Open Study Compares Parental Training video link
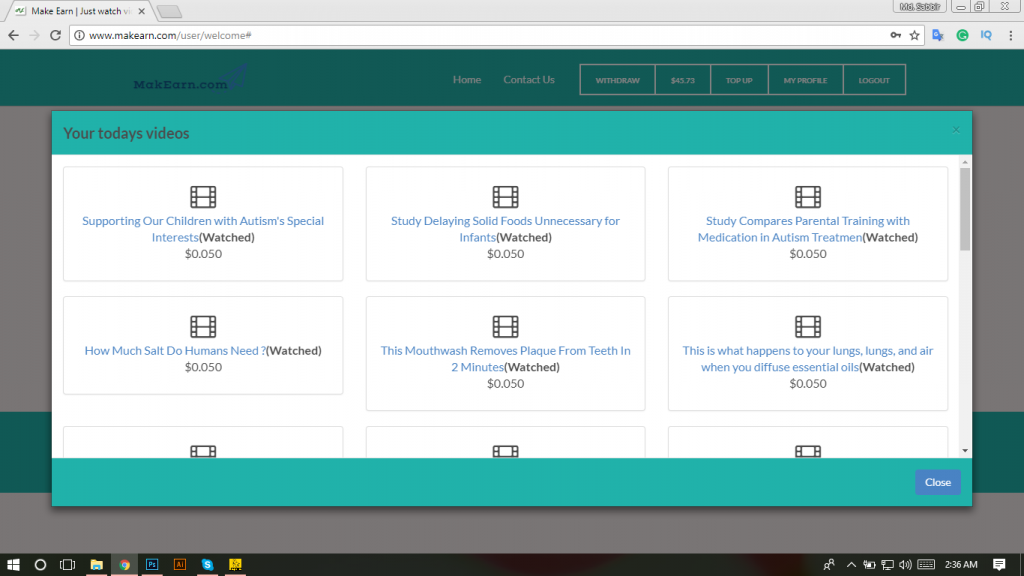Viewport: 1024px width, 576px height. pyautogui.click(x=807, y=222)
